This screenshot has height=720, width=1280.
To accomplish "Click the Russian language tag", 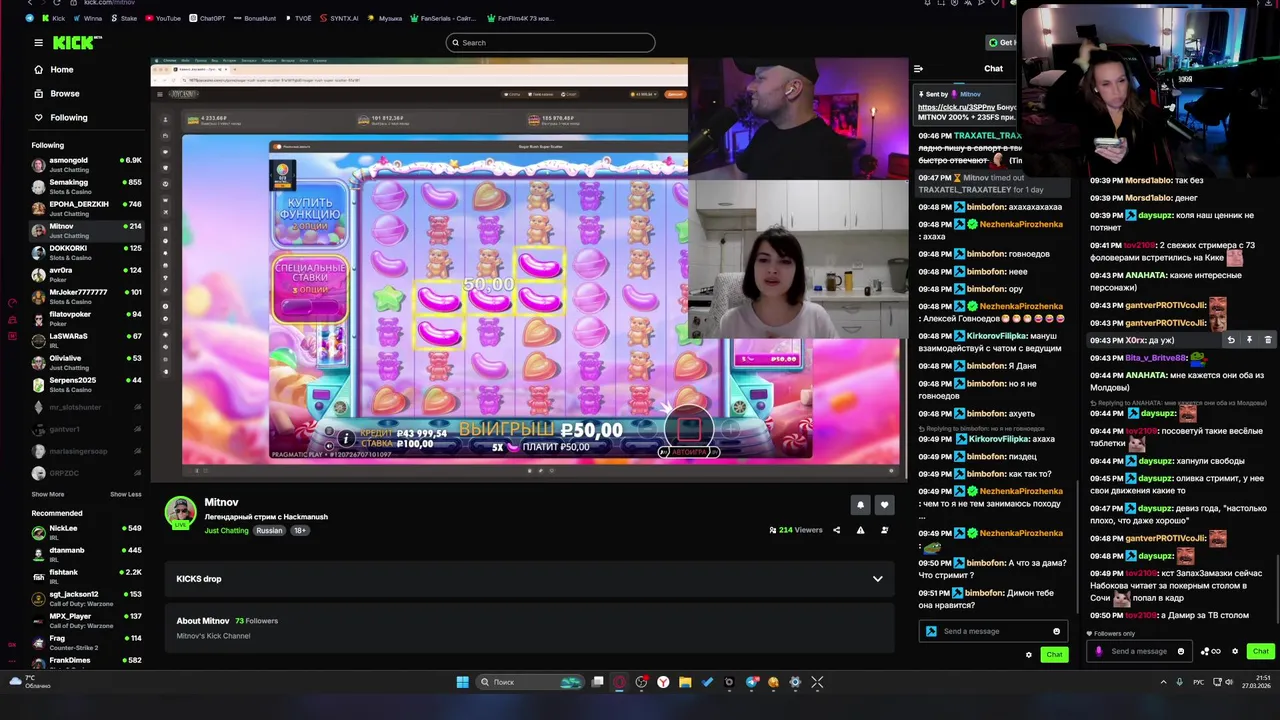I will pos(269,531).
